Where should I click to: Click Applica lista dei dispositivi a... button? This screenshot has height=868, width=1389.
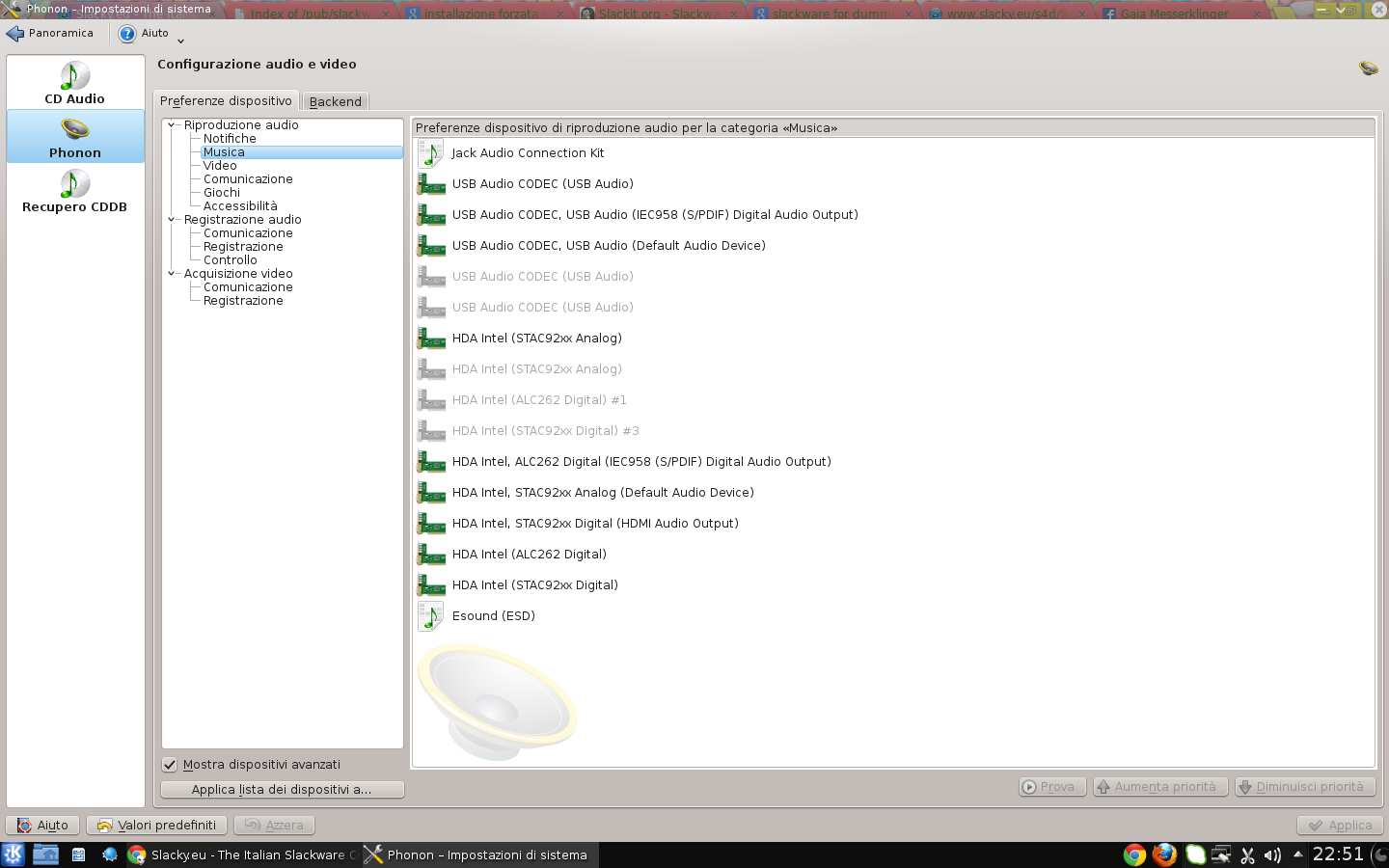click(x=282, y=790)
